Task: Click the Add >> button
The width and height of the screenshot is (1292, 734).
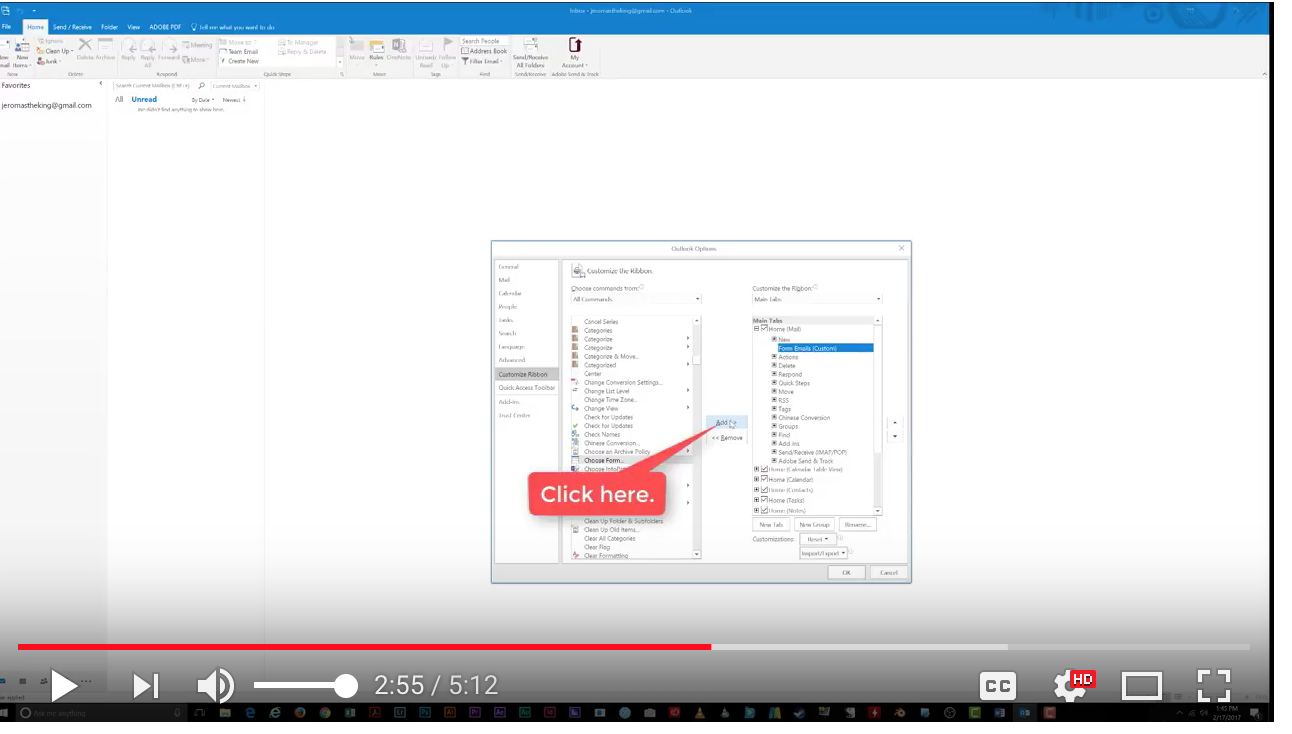Action: click(x=726, y=423)
